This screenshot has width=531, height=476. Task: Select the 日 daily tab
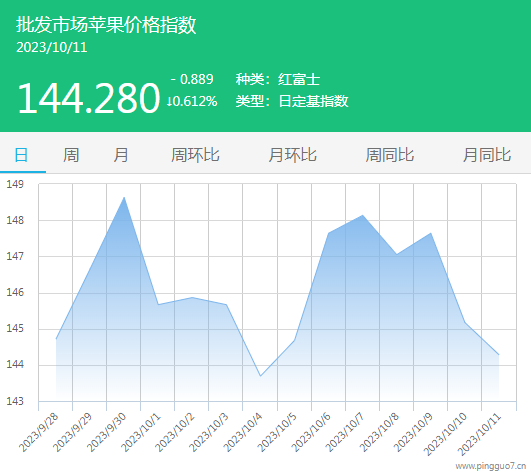(21, 155)
